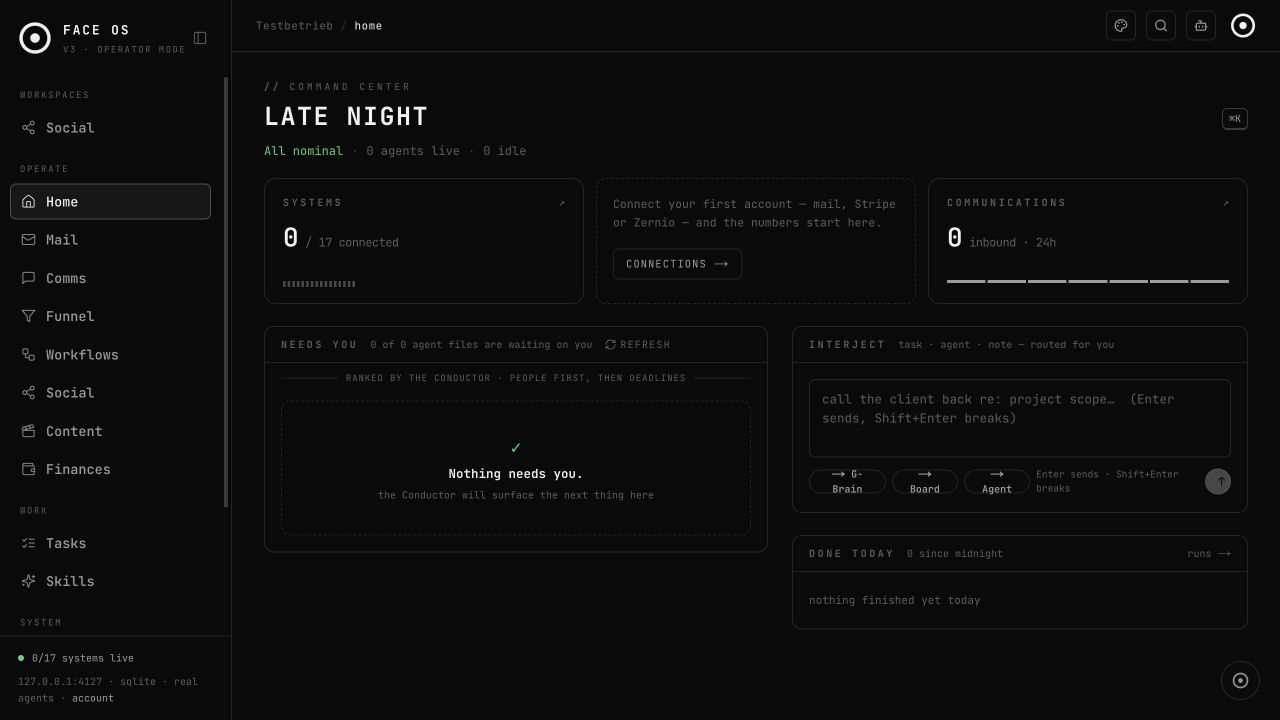Image resolution: width=1280 pixels, height=720 pixels.
Task: Open Content in the sidebar
Action: [110, 431]
